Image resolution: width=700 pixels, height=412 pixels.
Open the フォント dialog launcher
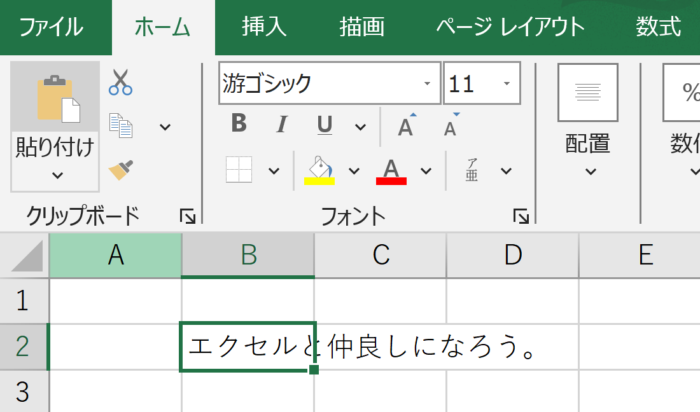[x=520, y=216]
